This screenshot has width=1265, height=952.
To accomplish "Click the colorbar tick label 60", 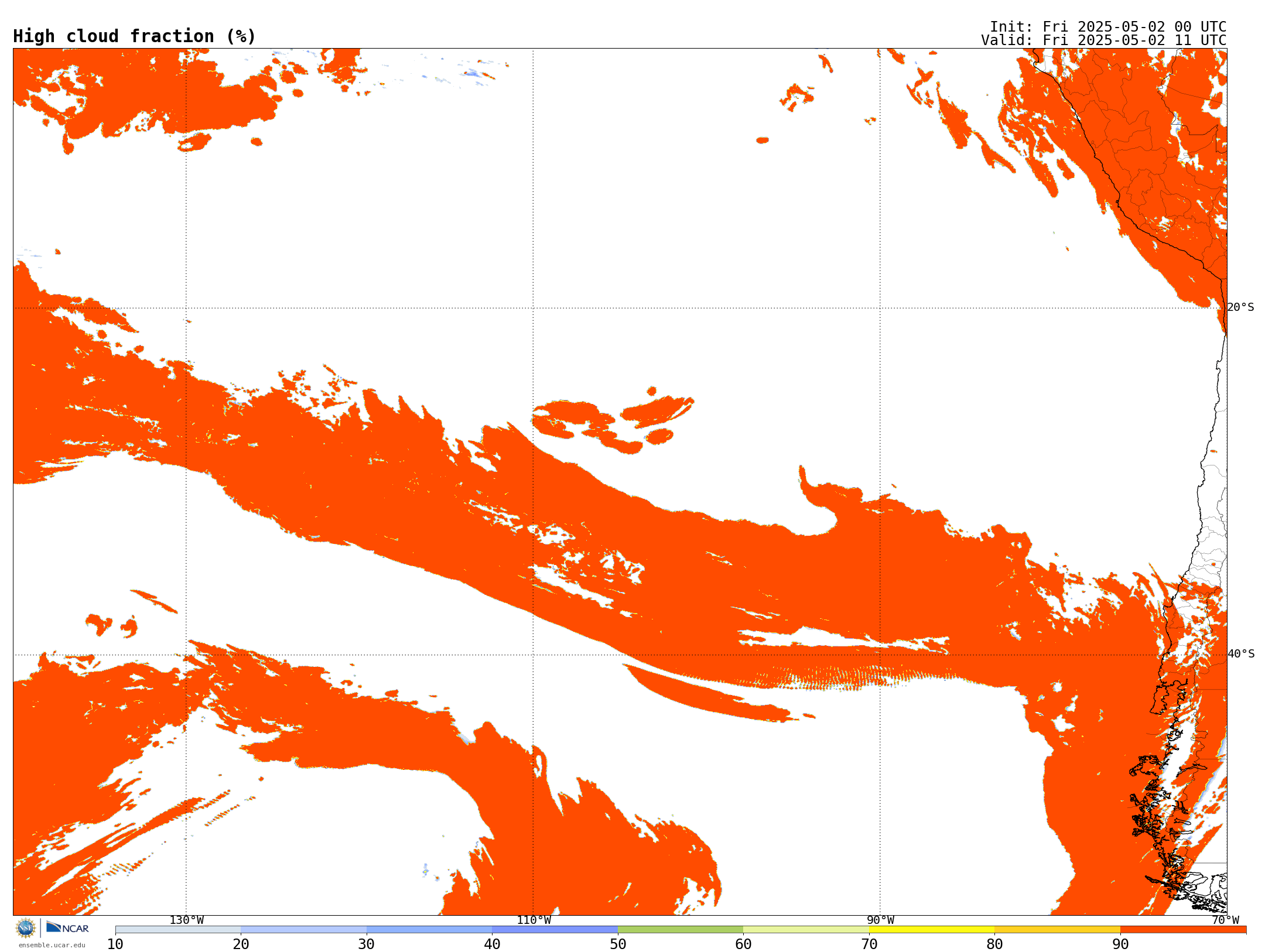I will [x=743, y=944].
